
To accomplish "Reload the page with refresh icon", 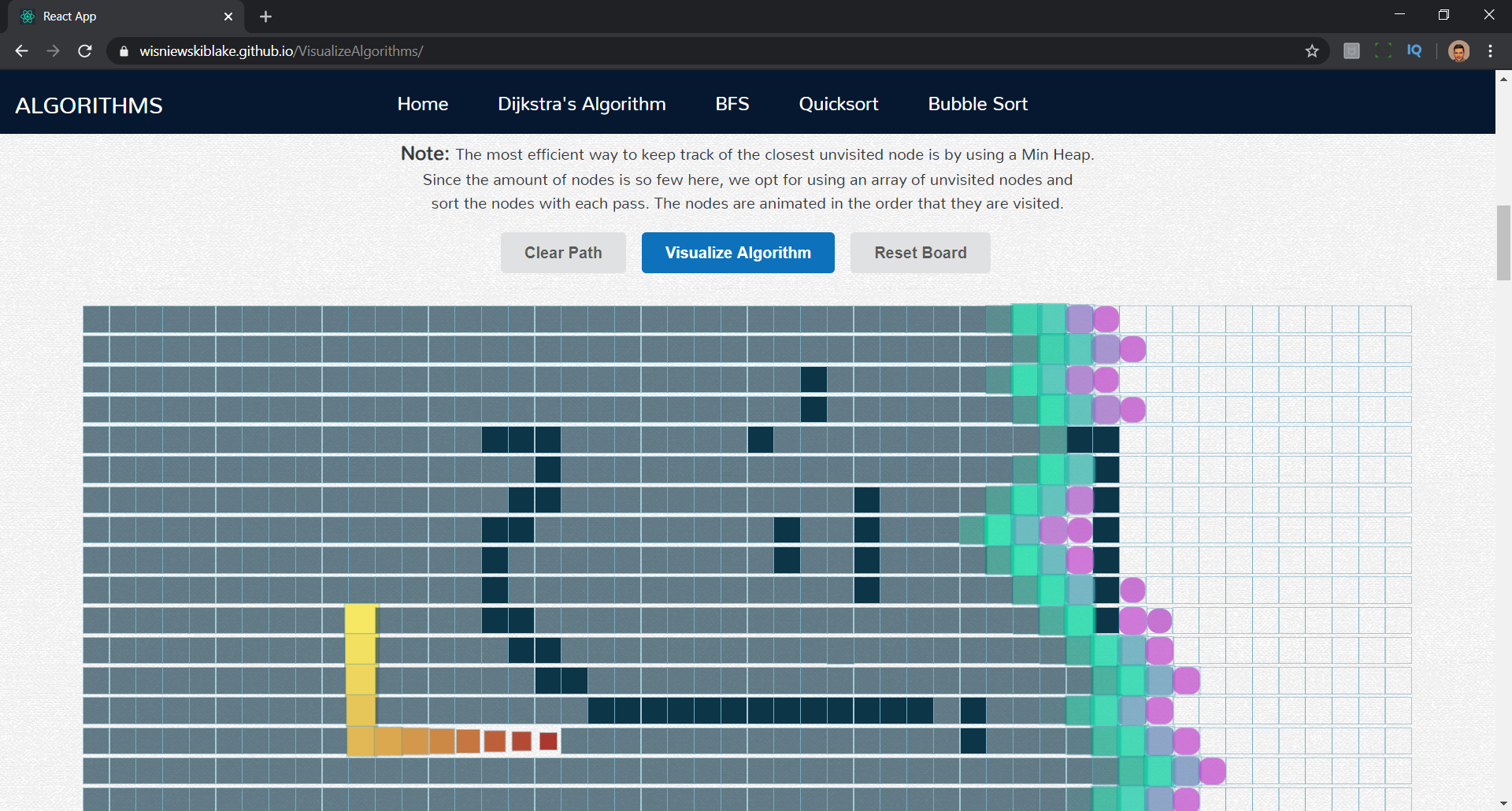I will coord(85,51).
